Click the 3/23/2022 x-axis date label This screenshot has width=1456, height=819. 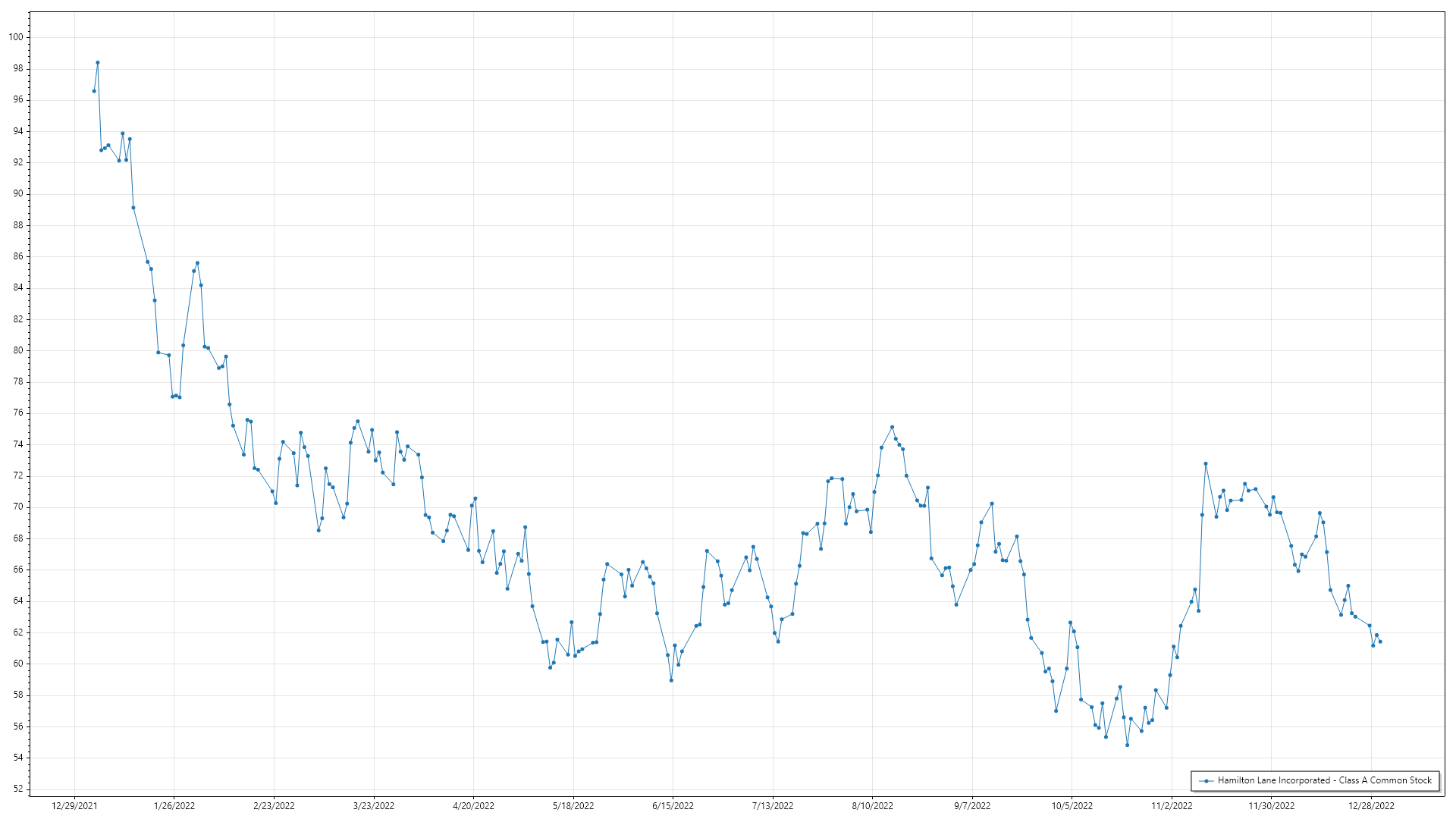[374, 806]
